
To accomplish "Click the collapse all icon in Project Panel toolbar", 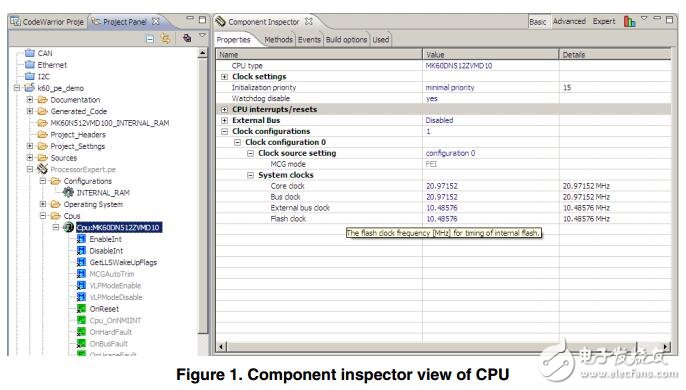I will (150, 39).
